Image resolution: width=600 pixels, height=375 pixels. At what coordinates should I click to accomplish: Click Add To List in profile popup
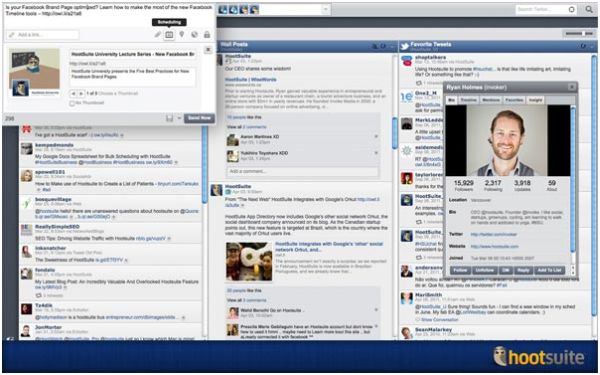(x=549, y=270)
